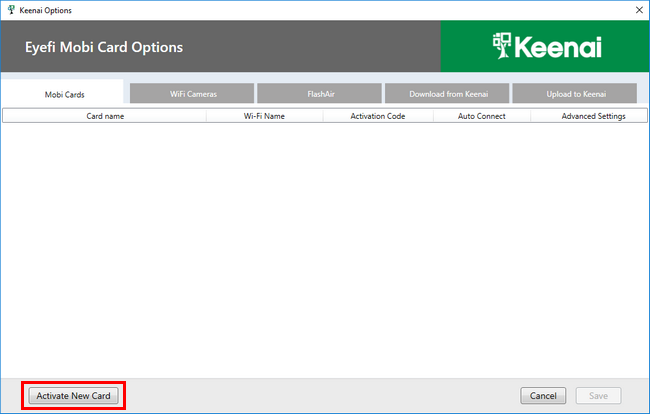Select the Upload to Keenai tab
The image size is (650, 414).
point(575,94)
